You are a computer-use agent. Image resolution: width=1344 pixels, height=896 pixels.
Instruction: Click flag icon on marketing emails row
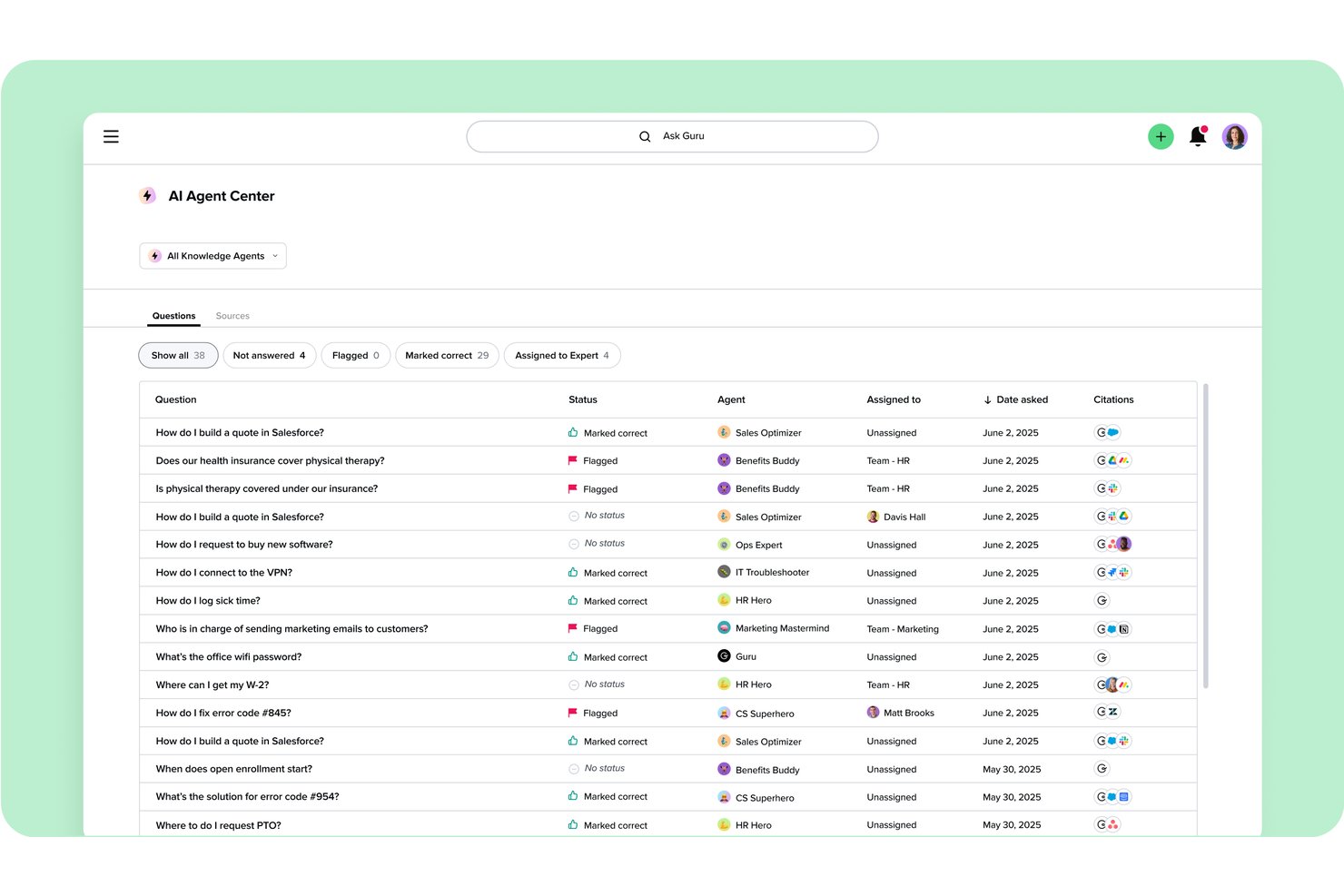[573, 628]
